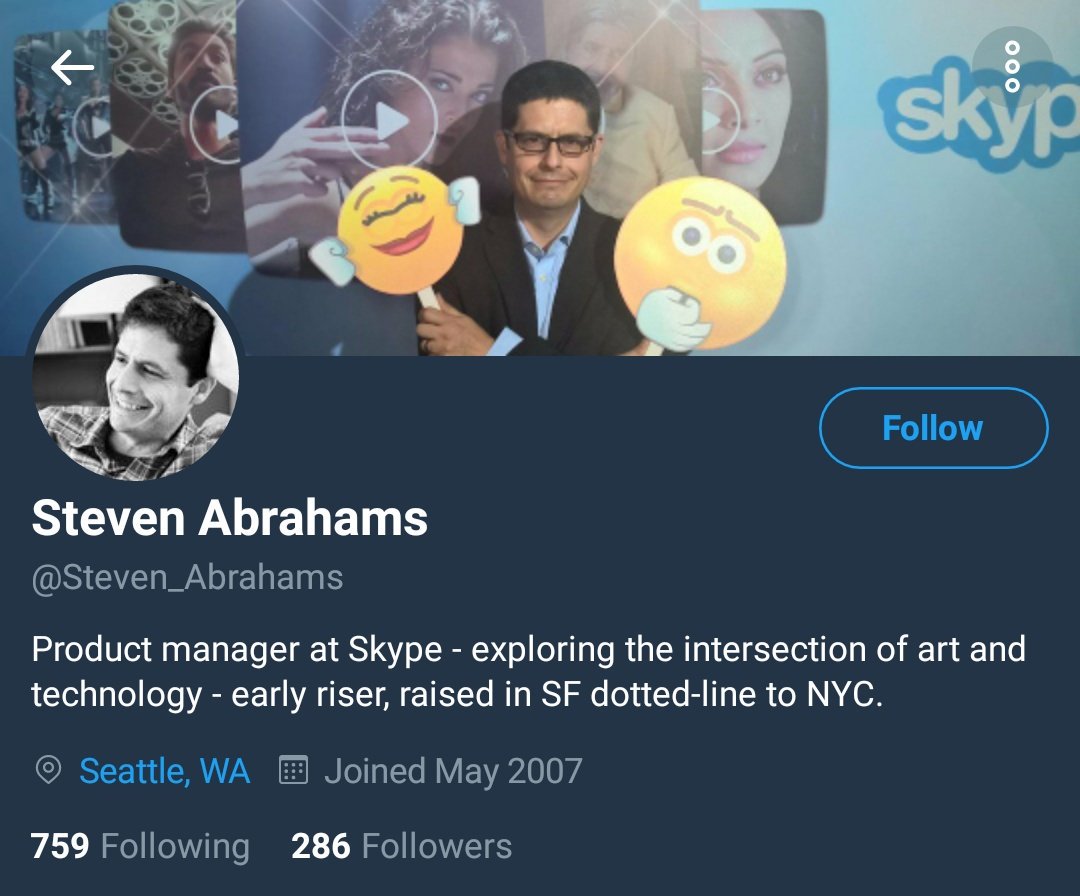Viewport: 1080px width, 896px height.
Task: Open the Seattle, WA location link
Action: point(164,771)
